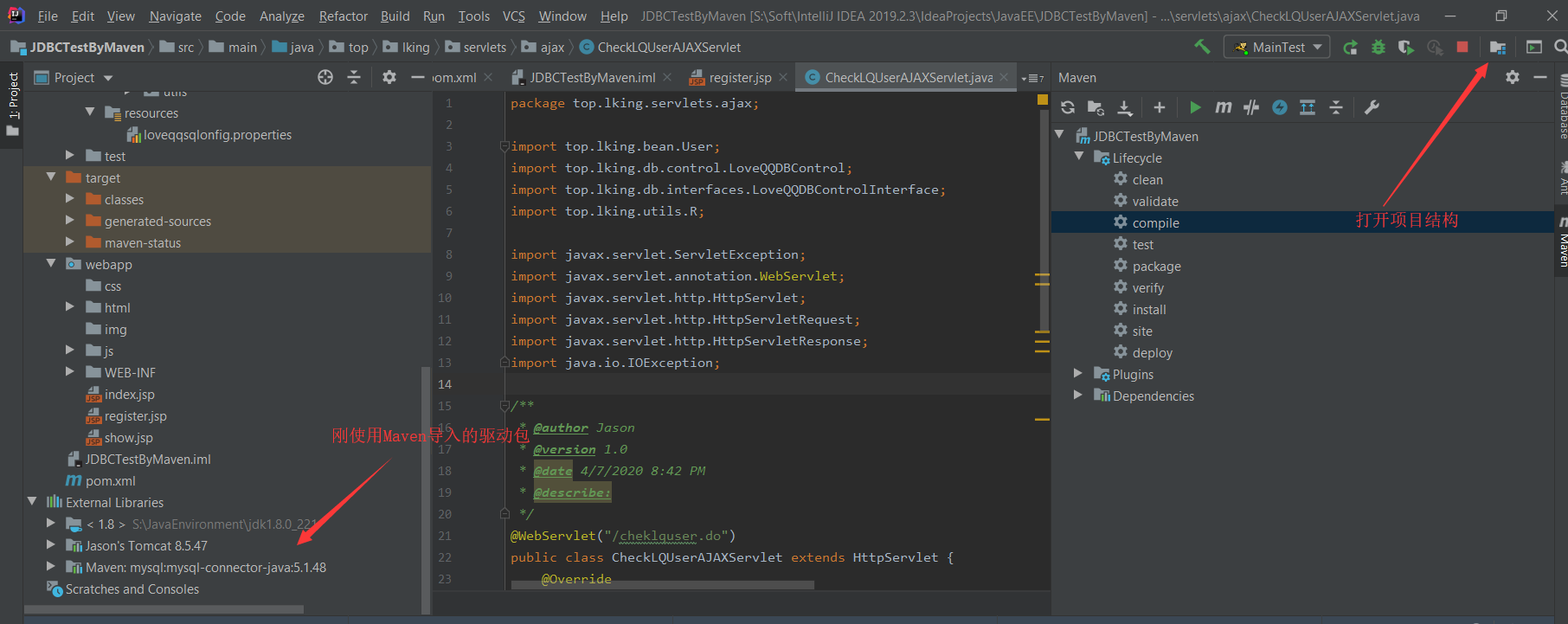
Task: Hide the Maven tool window
Action: click(1540, 77)
